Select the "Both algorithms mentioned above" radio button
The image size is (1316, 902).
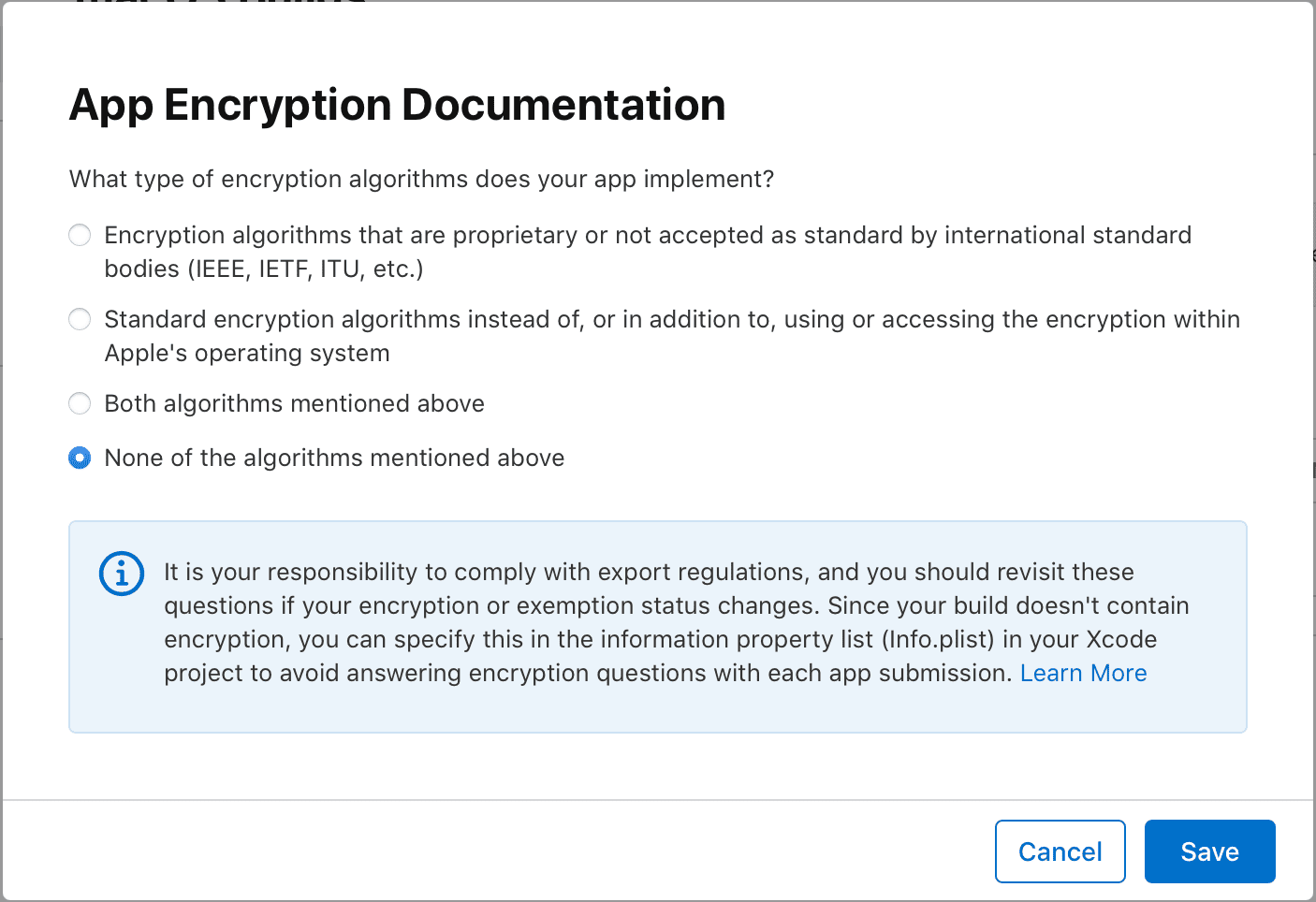coord(80,403)
